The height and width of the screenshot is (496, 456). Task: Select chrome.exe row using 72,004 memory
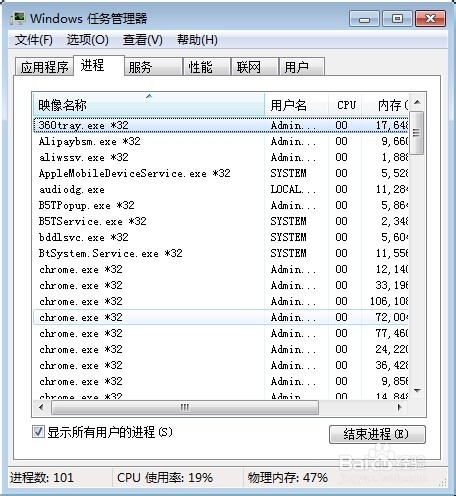pos(221,317)
